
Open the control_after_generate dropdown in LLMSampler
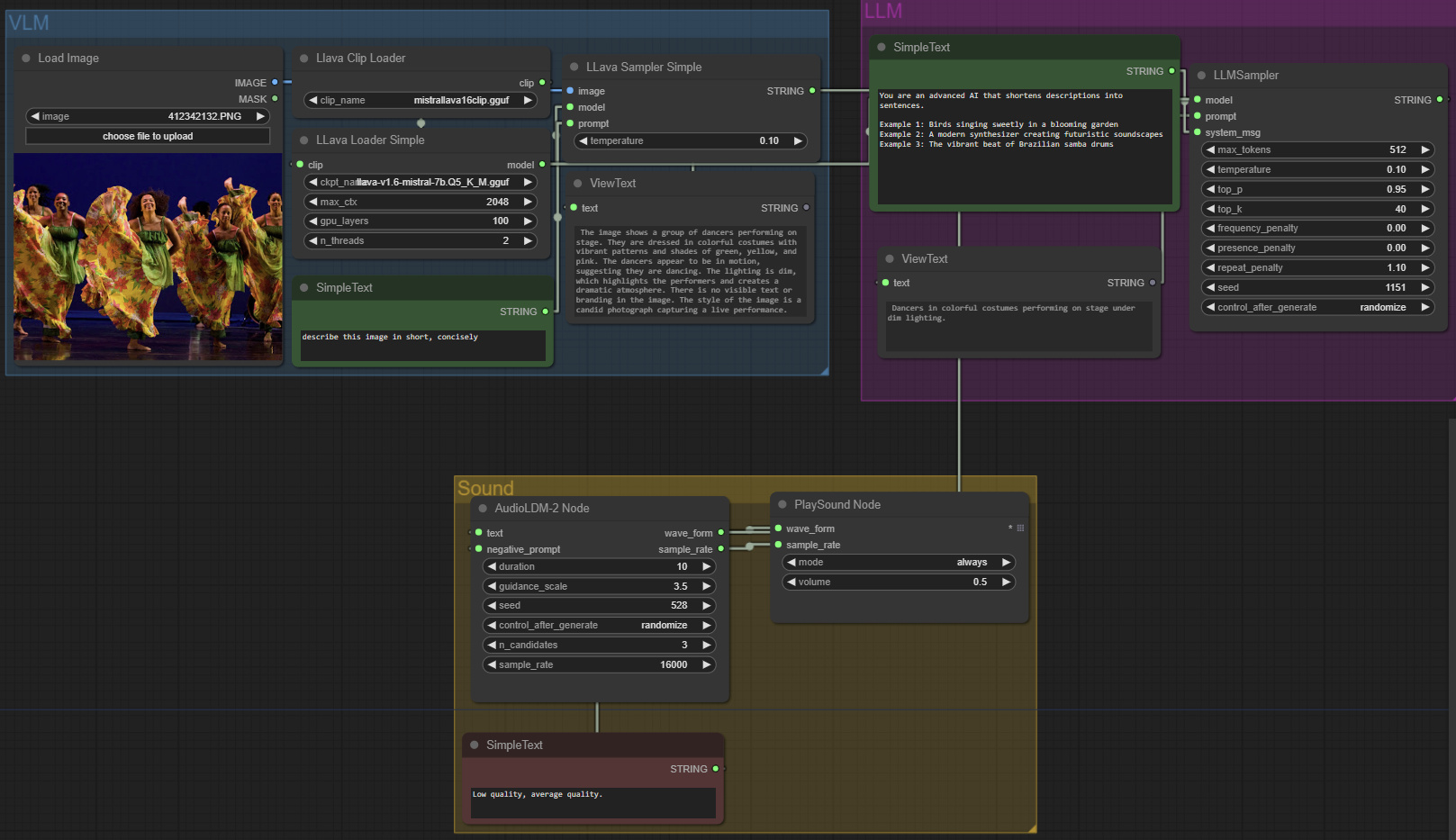point(1317,306)
